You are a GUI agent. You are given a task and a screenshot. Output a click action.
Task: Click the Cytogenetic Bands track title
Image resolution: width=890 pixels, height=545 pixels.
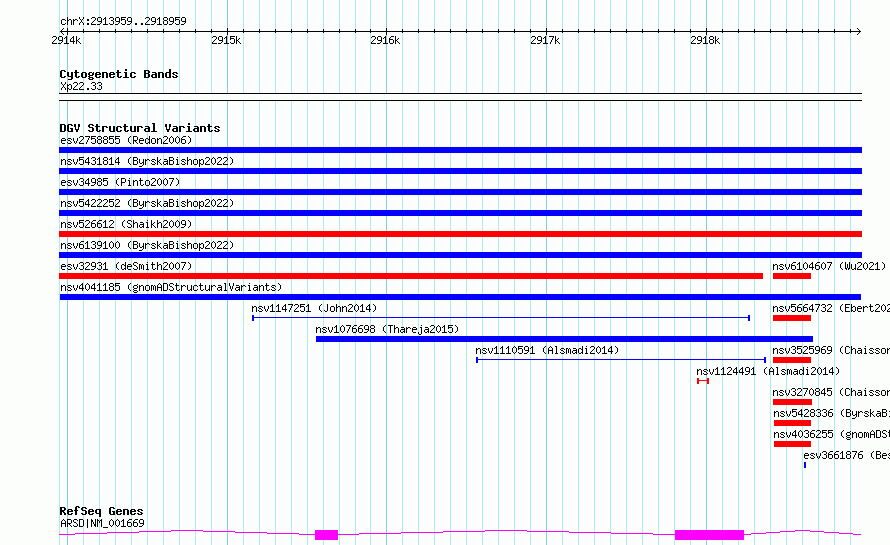pyautogui.click(x=119, y=74)
